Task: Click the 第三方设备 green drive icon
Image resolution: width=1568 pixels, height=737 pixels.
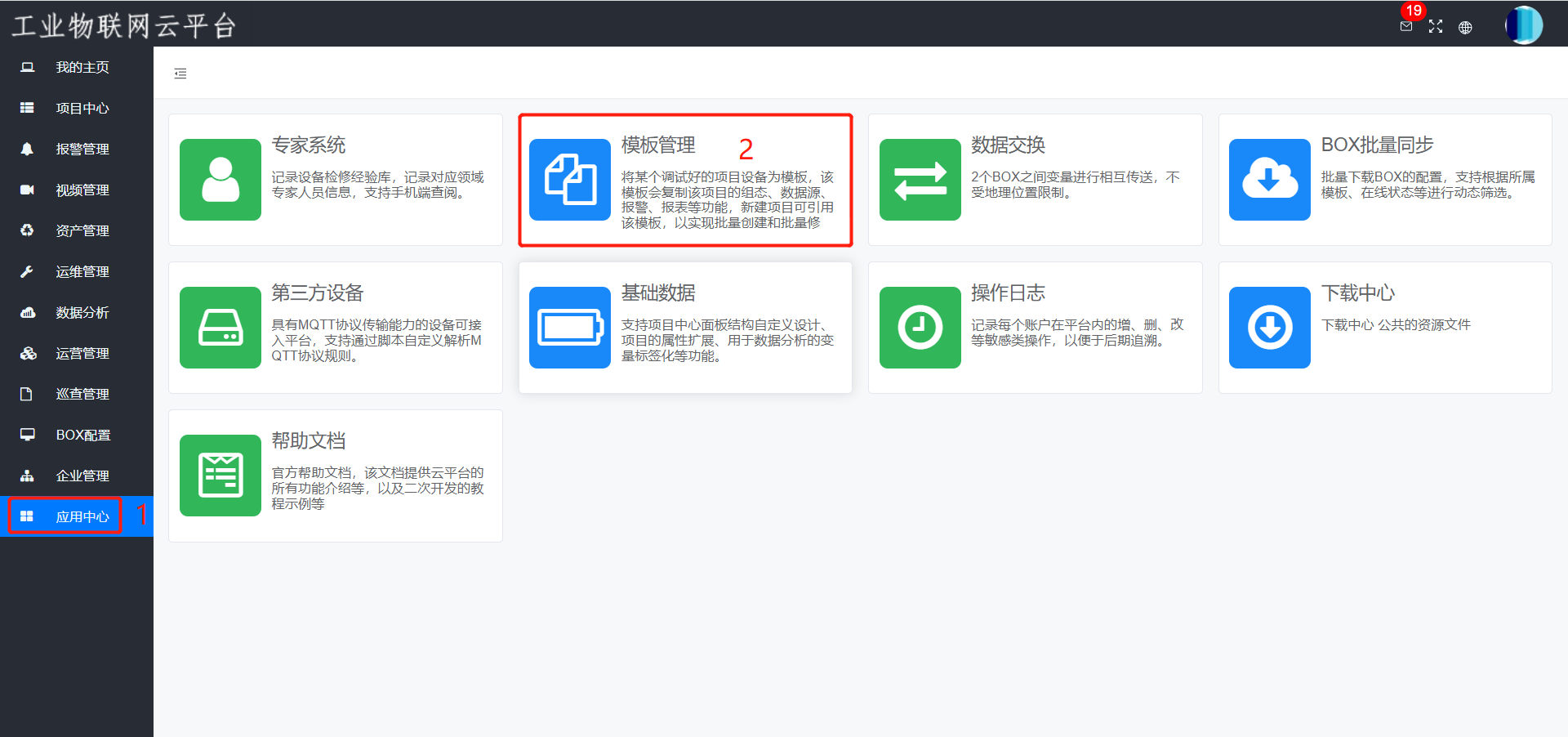Action: pos(220,328)
